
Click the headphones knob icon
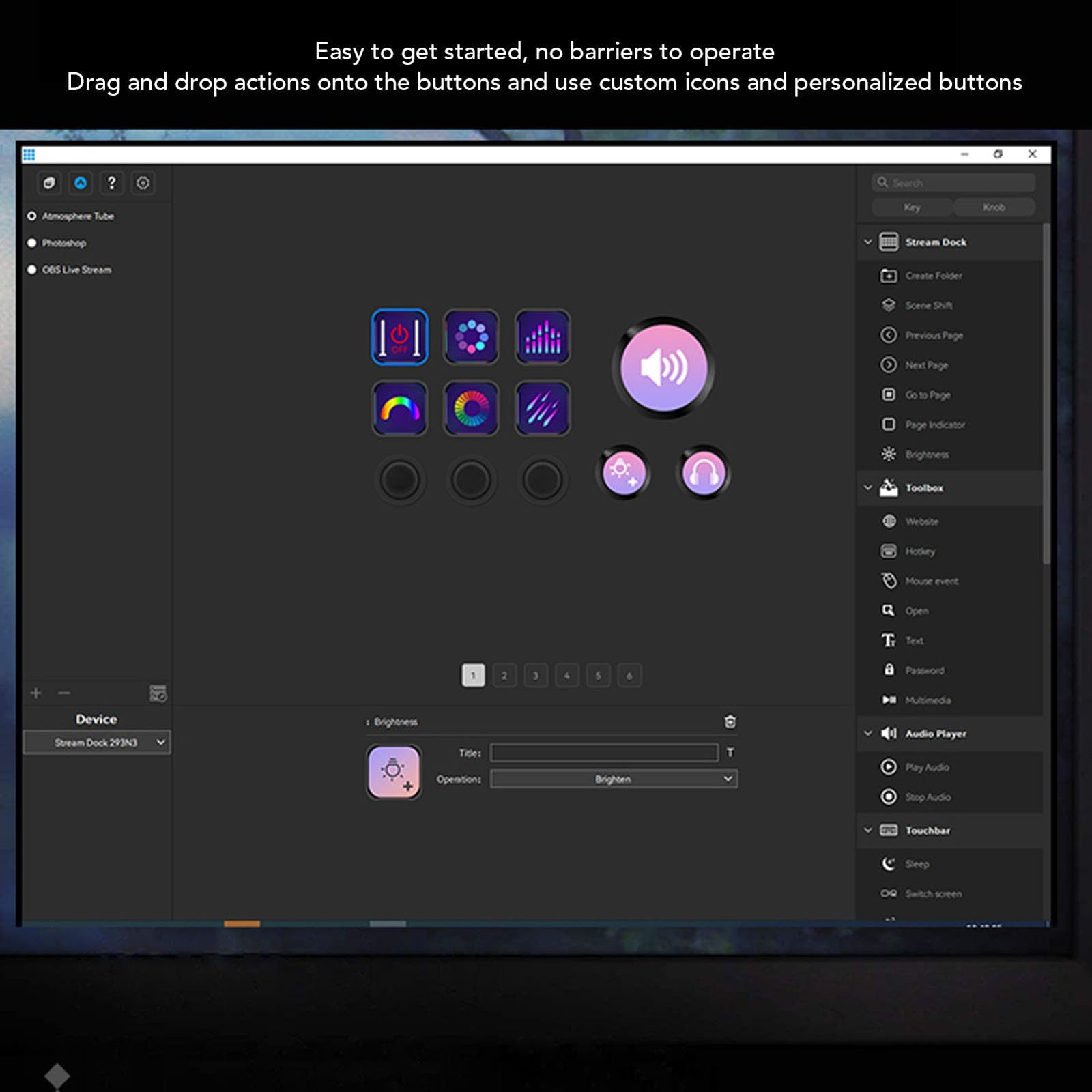click(x=703, y=472)
